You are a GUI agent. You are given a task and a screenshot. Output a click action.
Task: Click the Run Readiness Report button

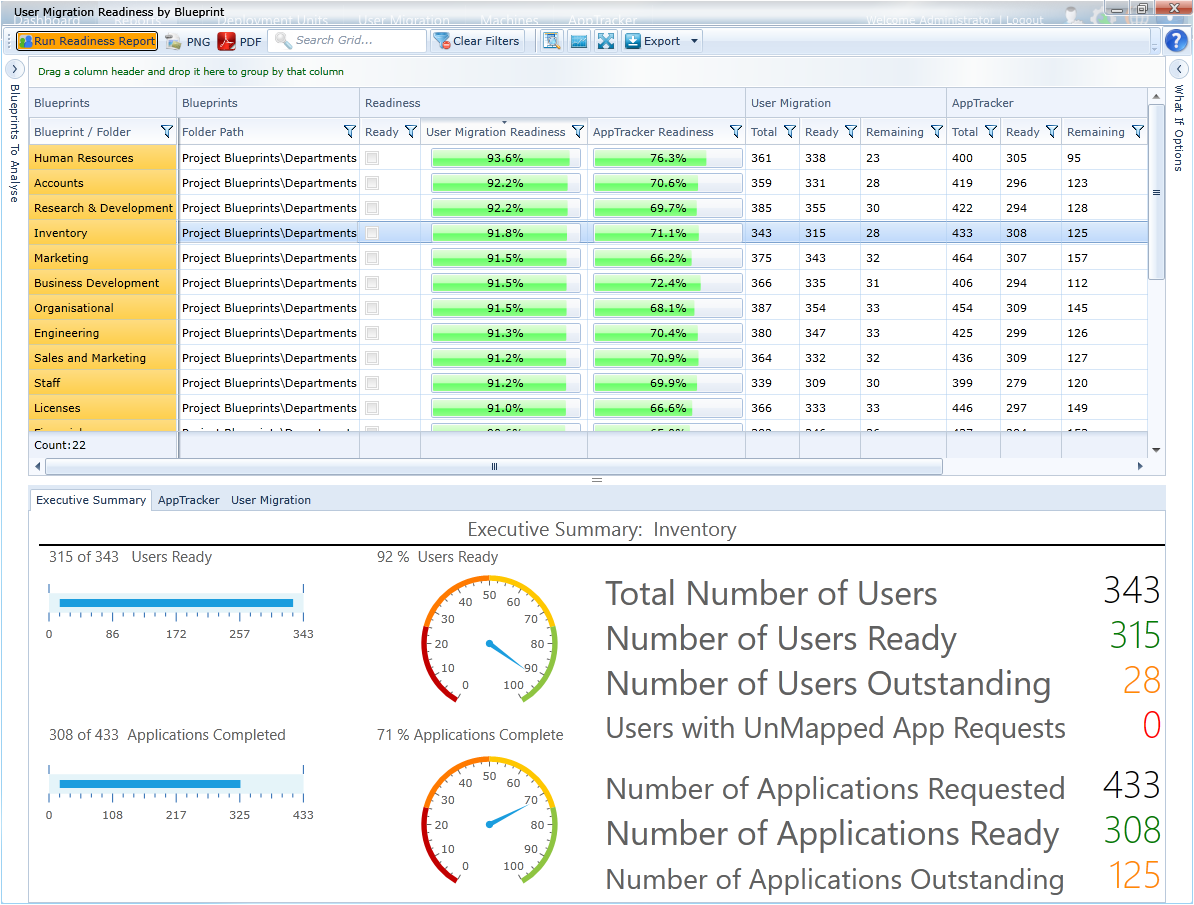[x=87, y=41]
